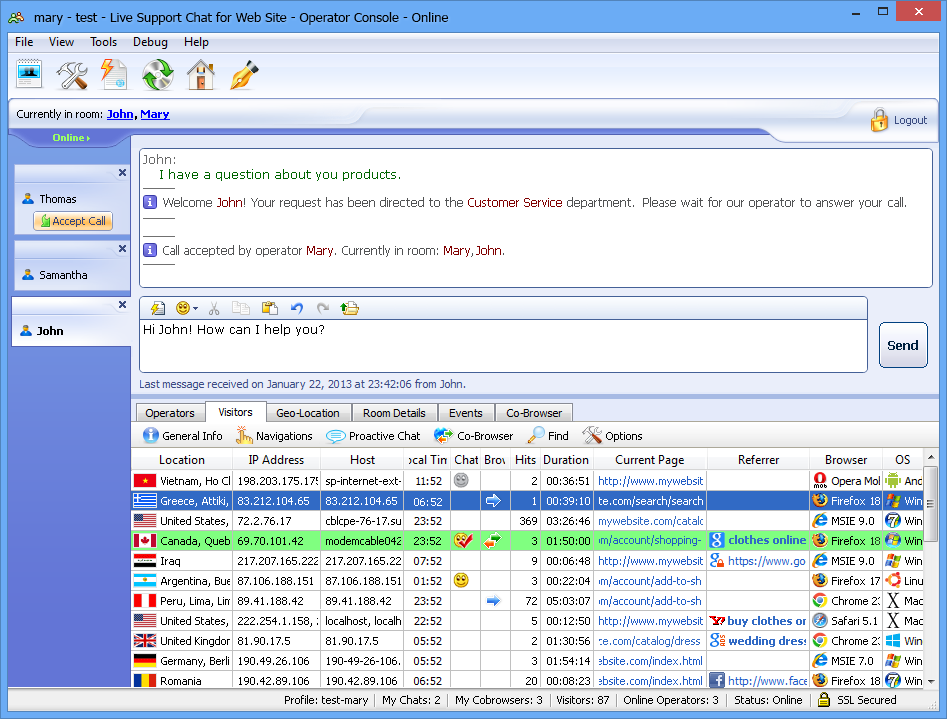
Task: Click SSL Secured lock icon in status bar
Action: point(823,700)
